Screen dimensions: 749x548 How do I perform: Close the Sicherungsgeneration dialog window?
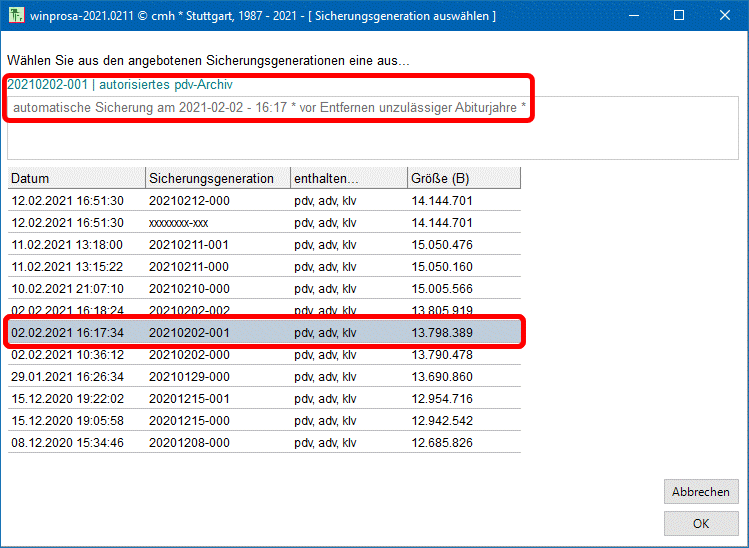point(725,16)
